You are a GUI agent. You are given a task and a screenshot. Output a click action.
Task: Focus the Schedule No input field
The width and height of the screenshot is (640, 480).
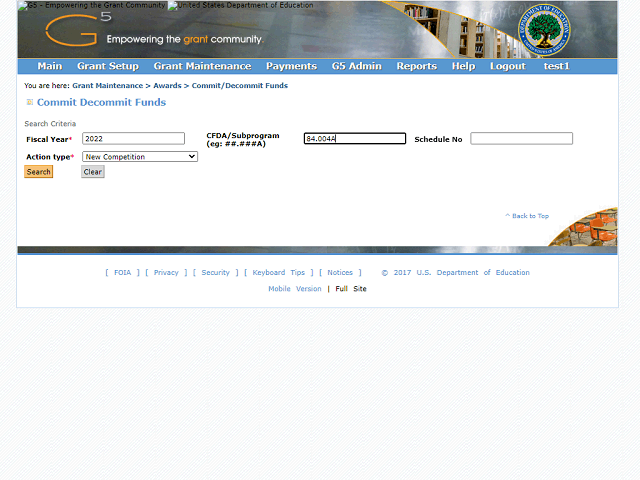coord(521,138)
